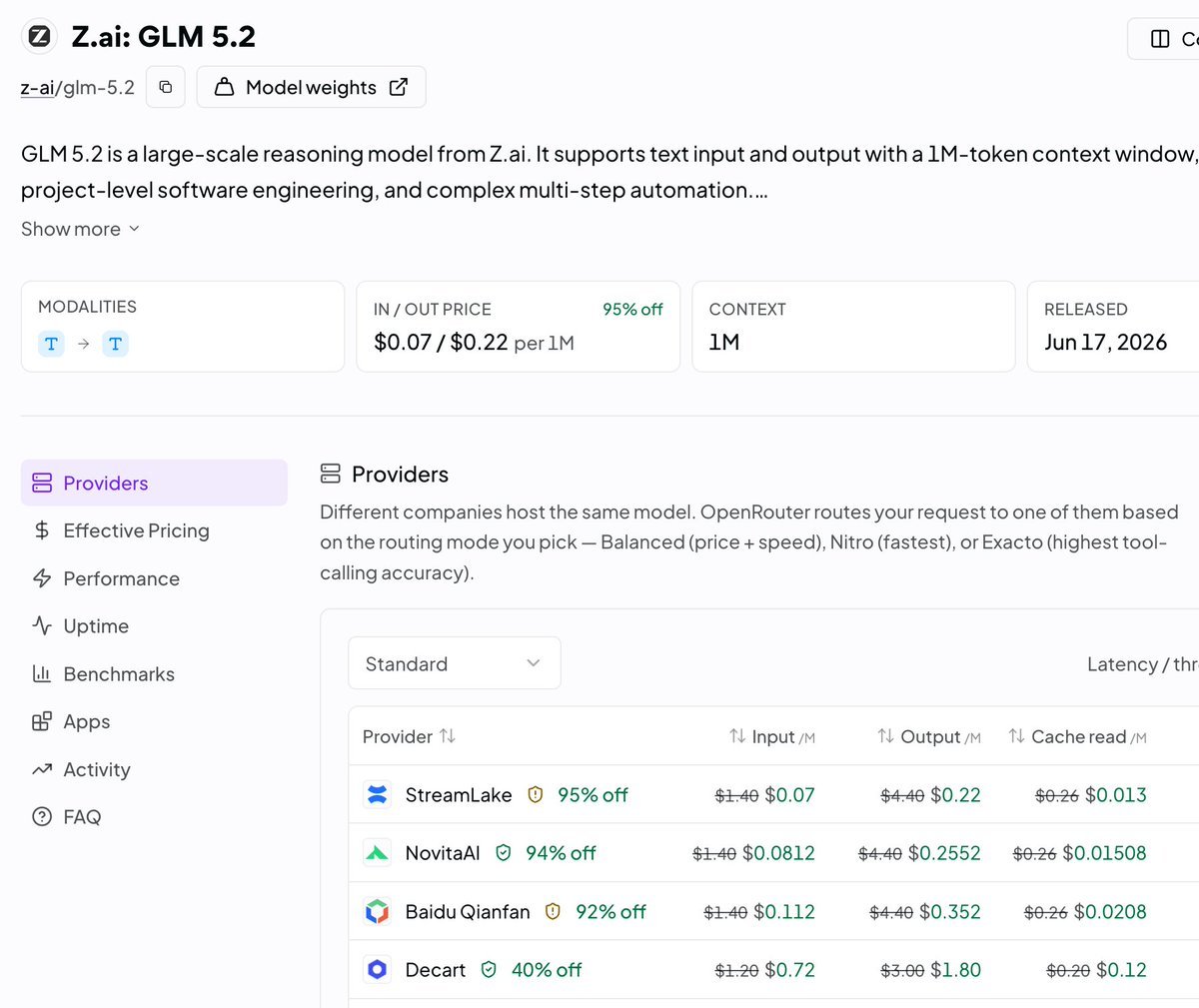The image size is (1199, 1008).
Task: Click the Providers server icon in sidebar
Action: coord(42,484)
